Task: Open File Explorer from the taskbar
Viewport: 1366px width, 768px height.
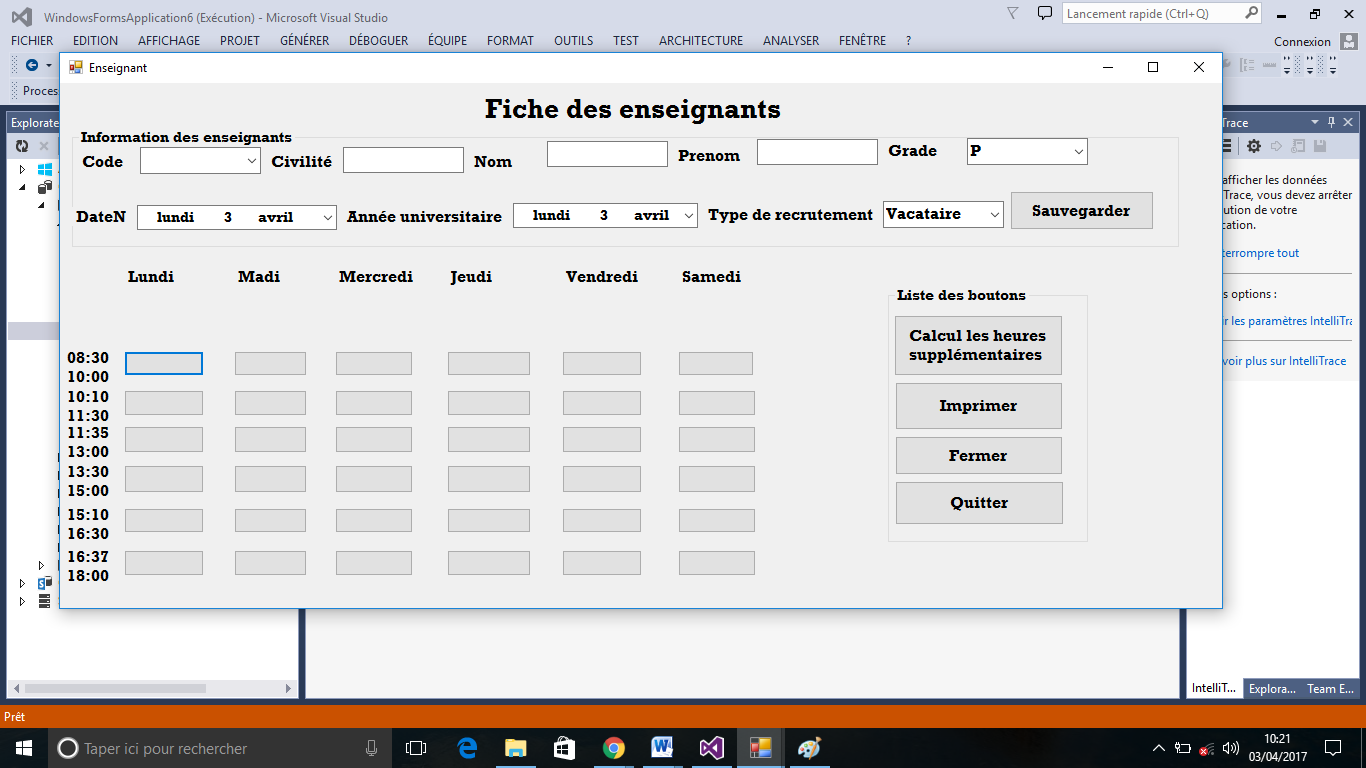Action: (x=514, y=747)
